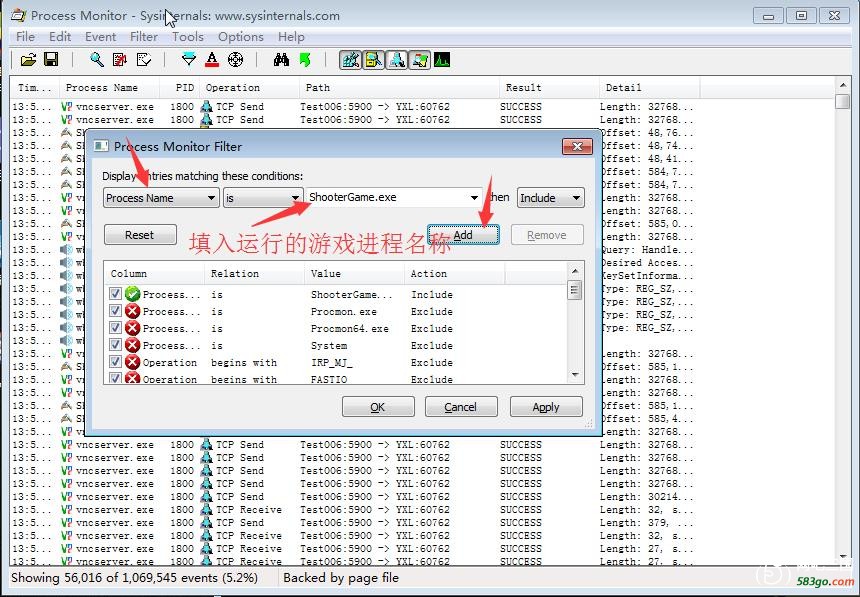Click the Cancel button
The height and width of the screenshot is (597, 860).
click(x=461, y=407)
